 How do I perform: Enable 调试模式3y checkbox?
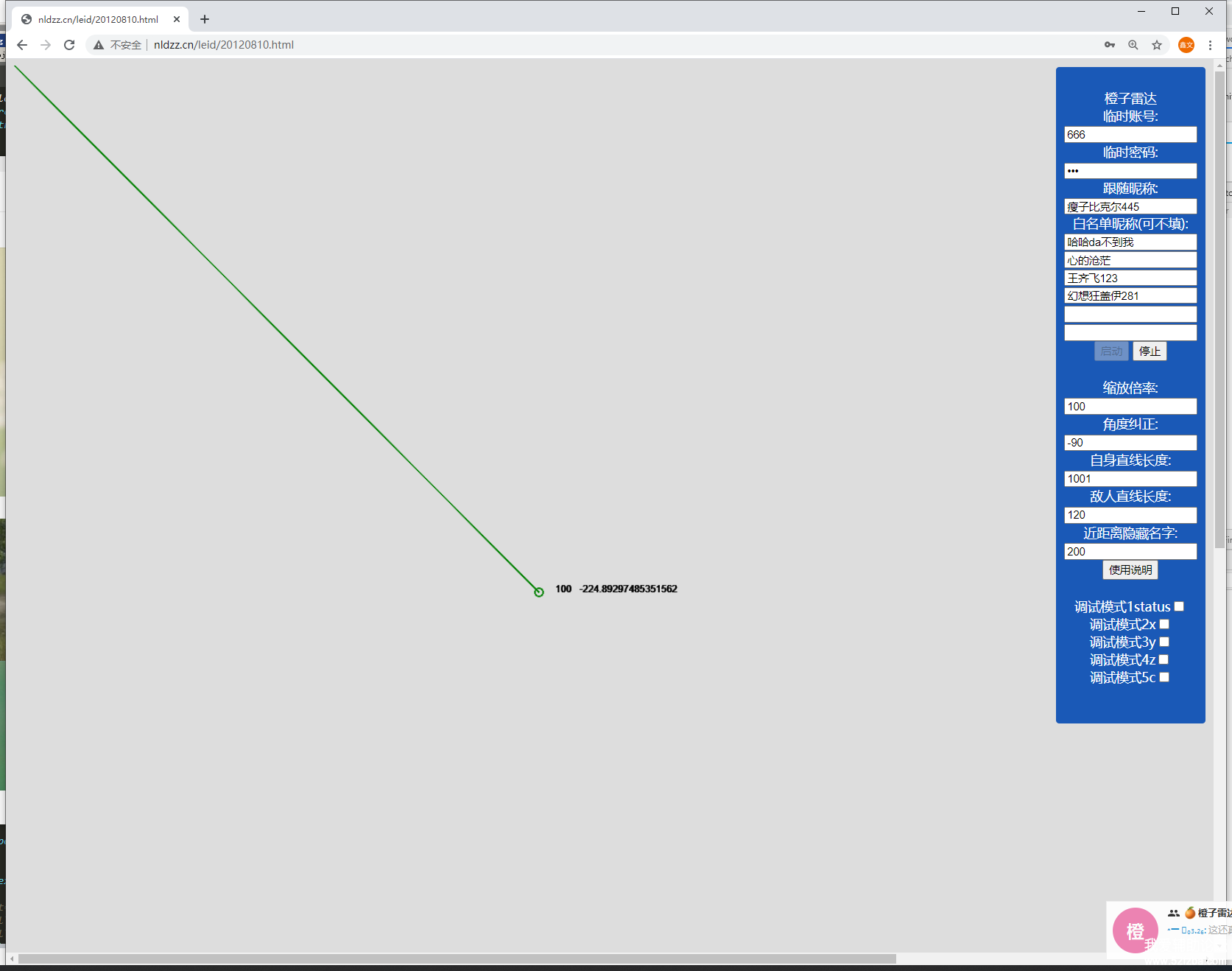[1164, 642]
